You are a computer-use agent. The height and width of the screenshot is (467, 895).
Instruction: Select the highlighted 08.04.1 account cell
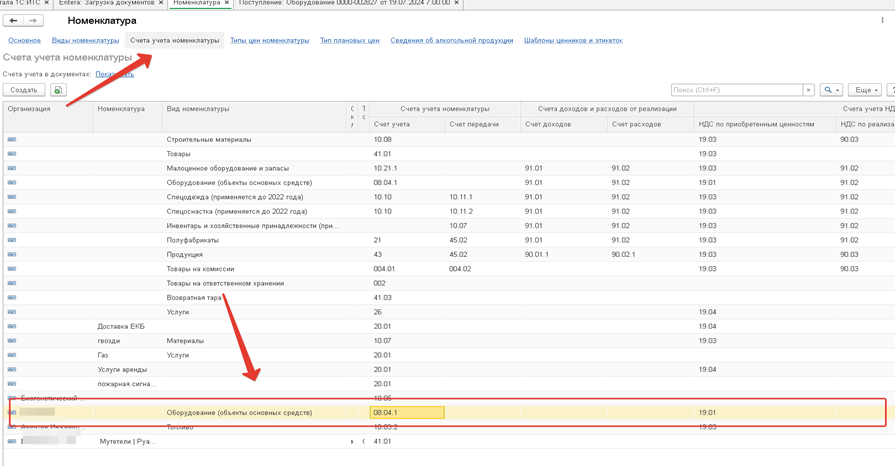[x=407, y=412]
